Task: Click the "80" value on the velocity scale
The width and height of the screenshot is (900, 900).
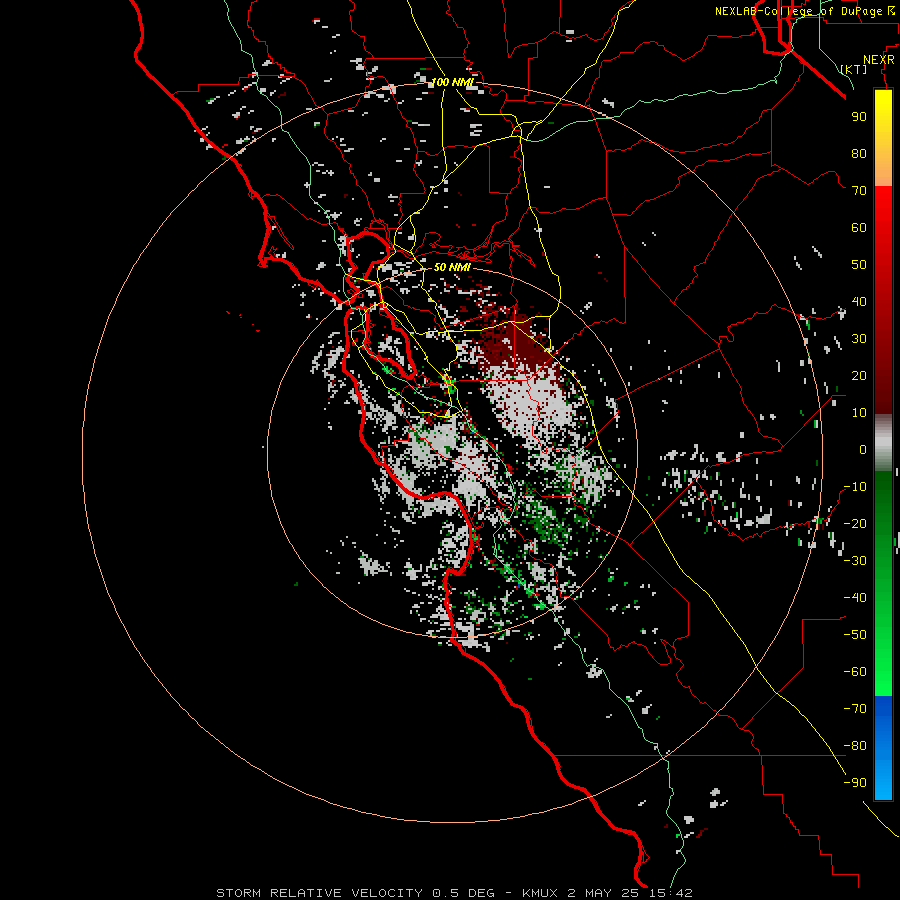Action: point(859,153)
